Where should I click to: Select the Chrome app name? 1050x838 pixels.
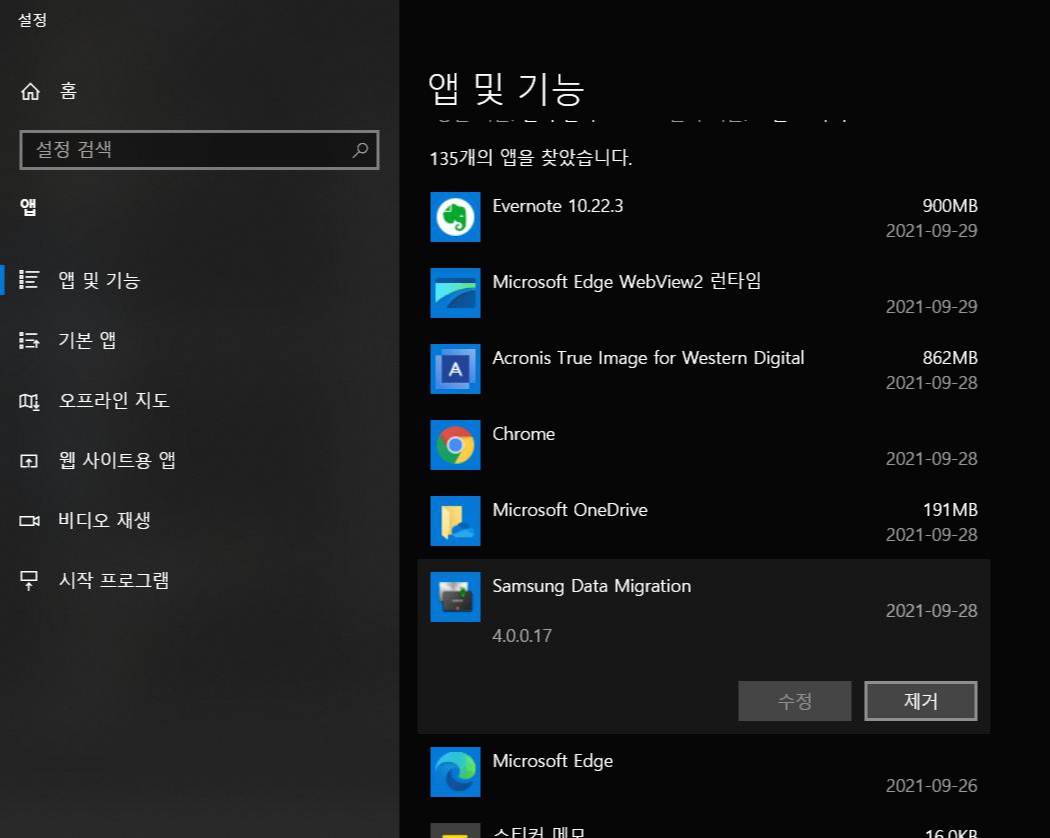click(524, 434)
